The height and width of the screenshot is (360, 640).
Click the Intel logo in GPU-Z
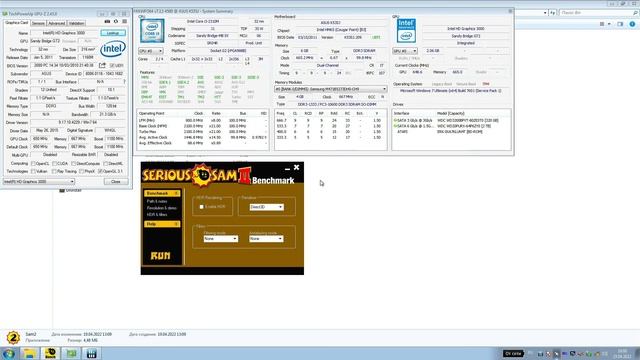pyautogui.click(x=113, y=49)
